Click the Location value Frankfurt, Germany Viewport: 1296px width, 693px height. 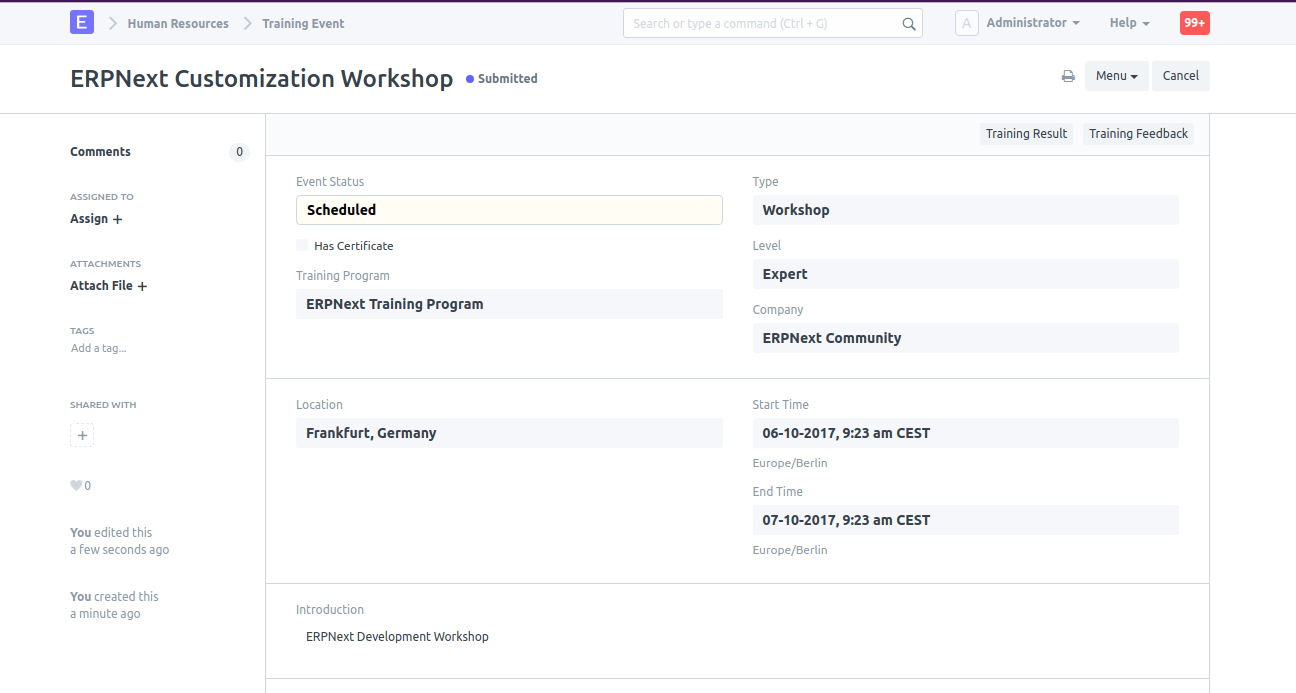509,433
